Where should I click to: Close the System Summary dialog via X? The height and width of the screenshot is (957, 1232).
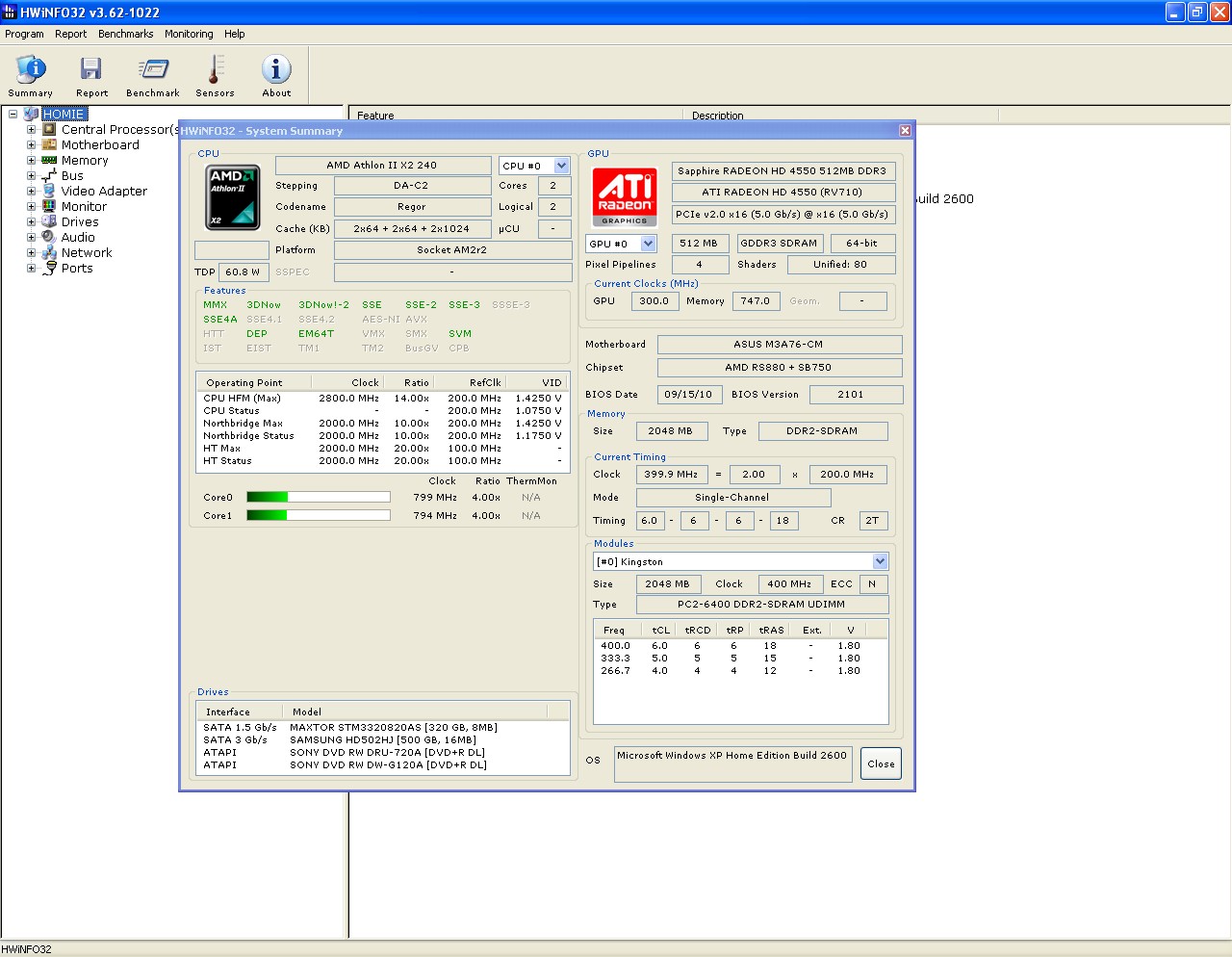(x=905, y=130)
